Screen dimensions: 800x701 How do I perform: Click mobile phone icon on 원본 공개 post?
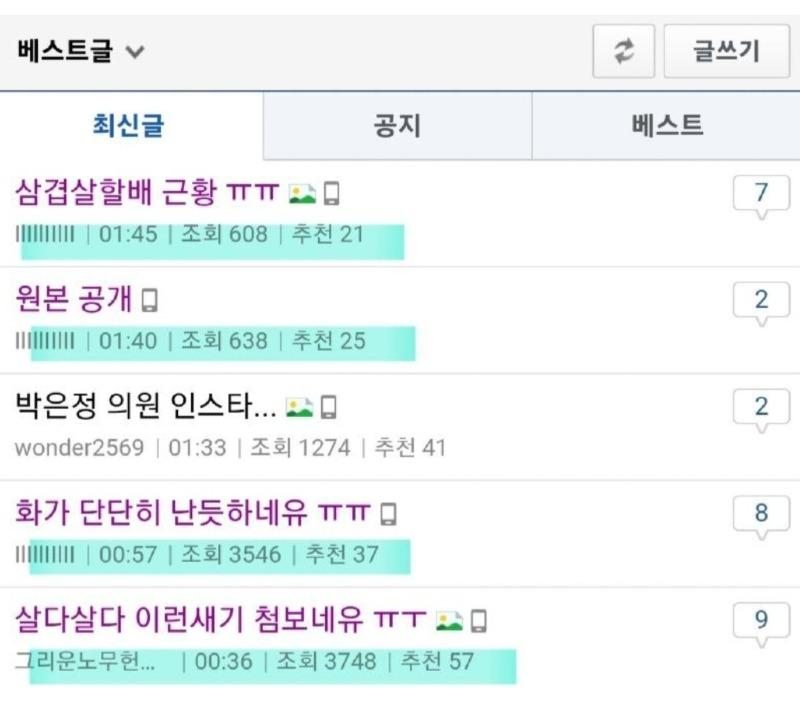coord(149,300)
